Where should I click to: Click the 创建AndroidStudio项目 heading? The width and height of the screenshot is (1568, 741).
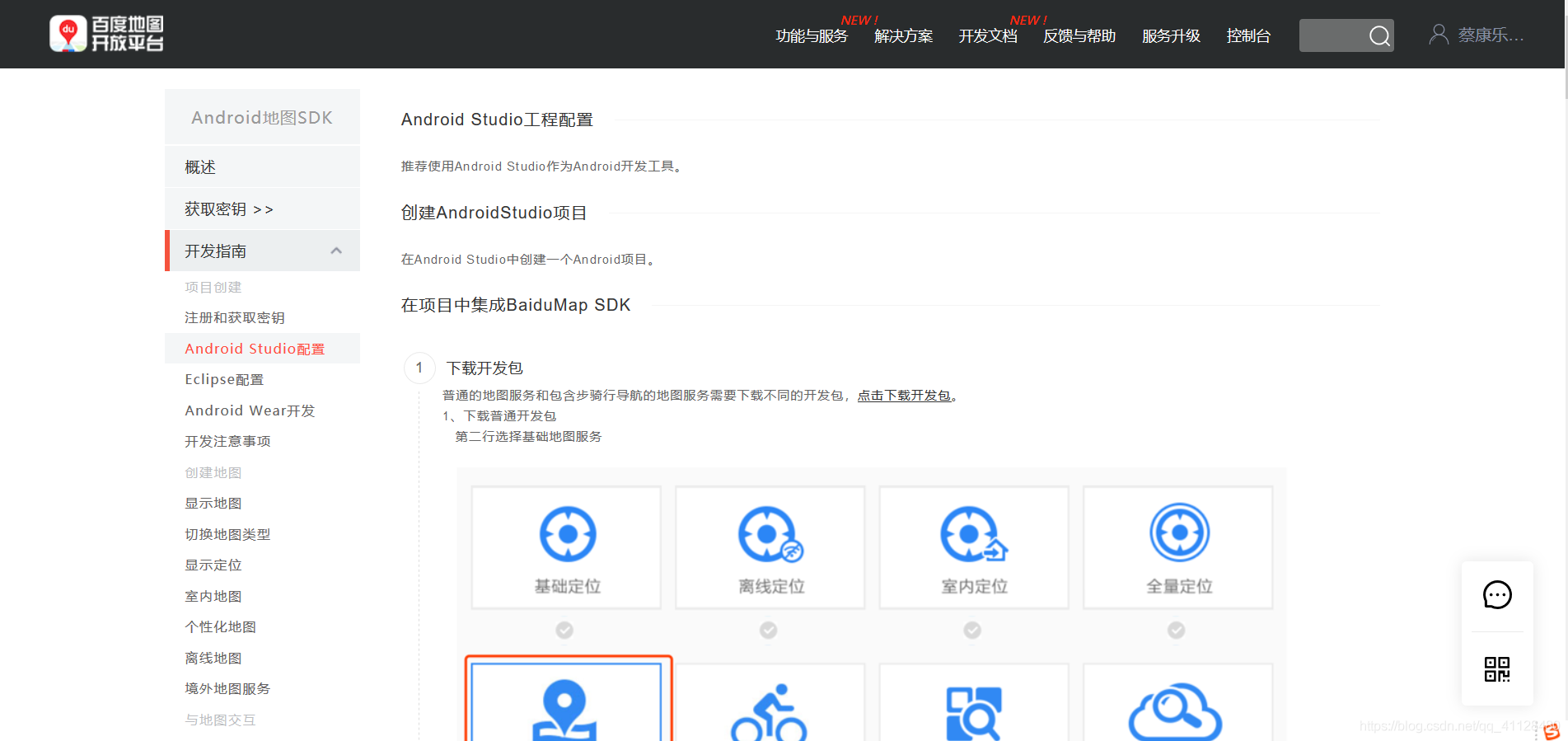(494, 213)
